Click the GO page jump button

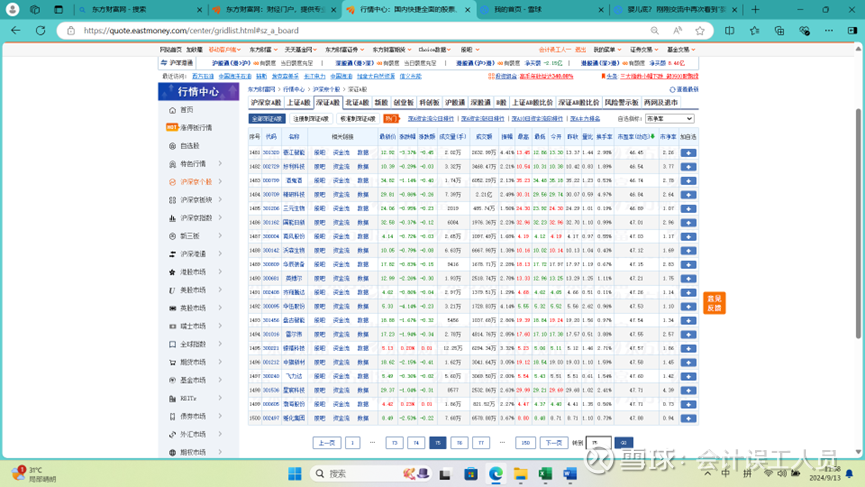(x=623, y=442)
